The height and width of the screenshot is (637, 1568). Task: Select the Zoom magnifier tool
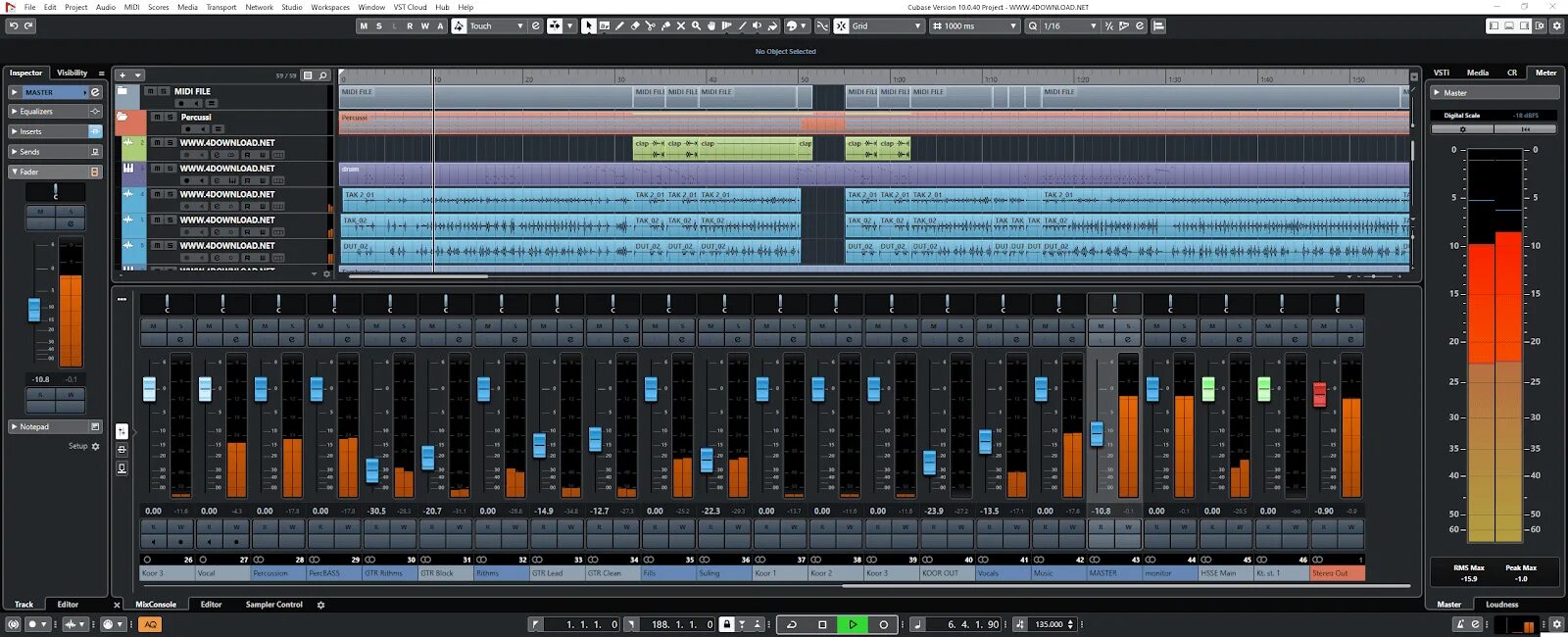pyautogui.click(x=696, y=25)
